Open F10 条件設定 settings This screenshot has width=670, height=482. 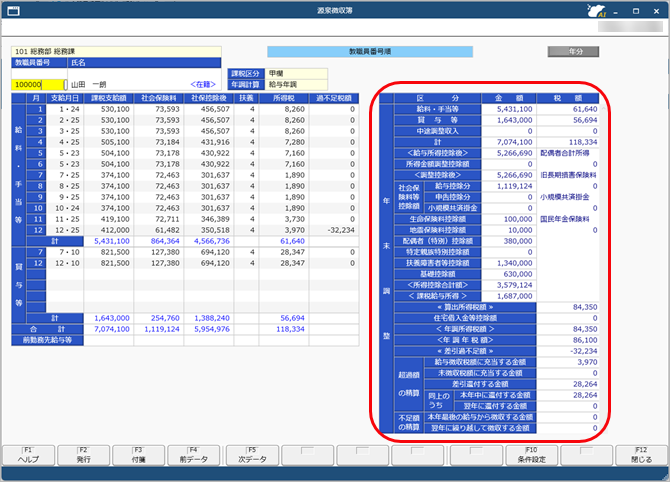tap(532, 455)
